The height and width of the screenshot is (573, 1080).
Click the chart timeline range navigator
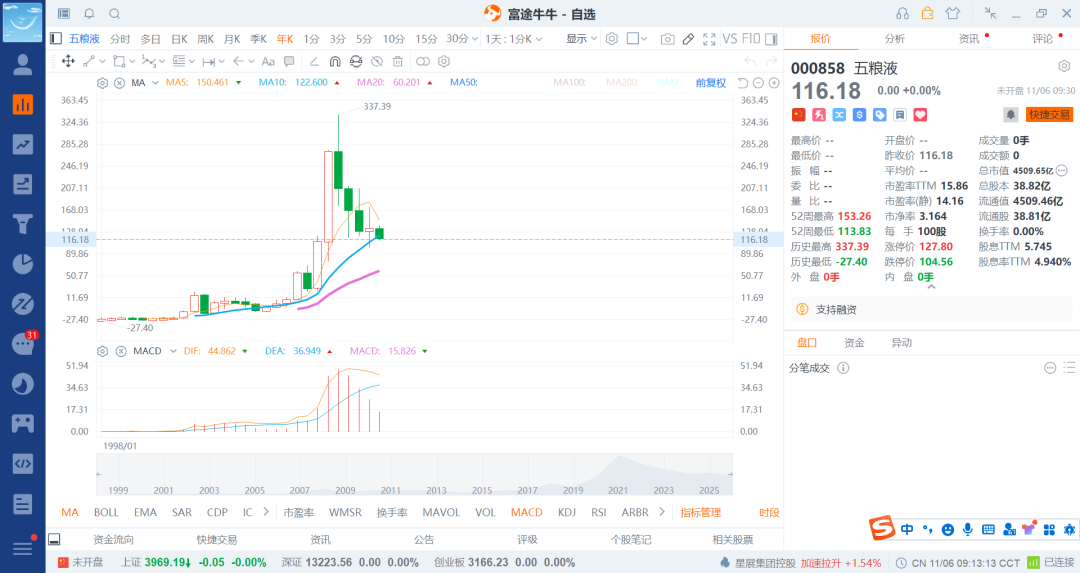(415, 474)
